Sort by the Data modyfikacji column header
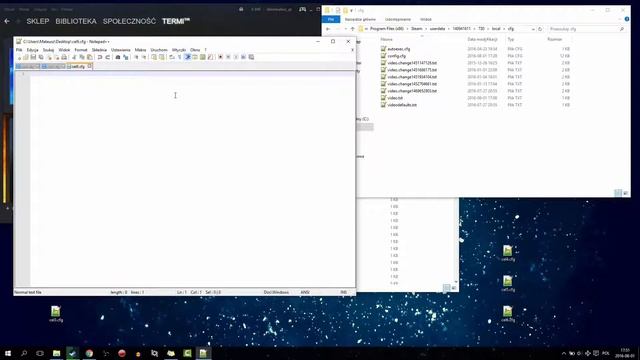Viewport: 640px width, 360px height. pos(482,39)
